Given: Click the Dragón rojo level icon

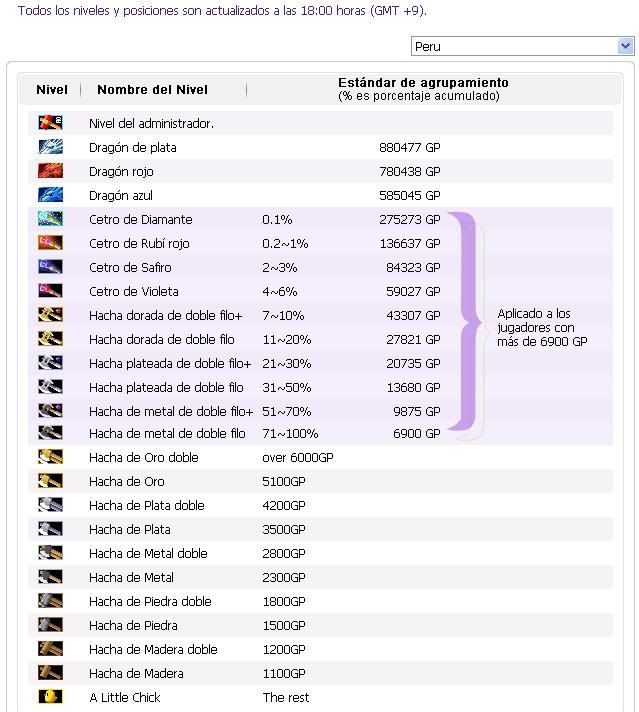Looking at the screenshot, I should [x=50, y=171].
